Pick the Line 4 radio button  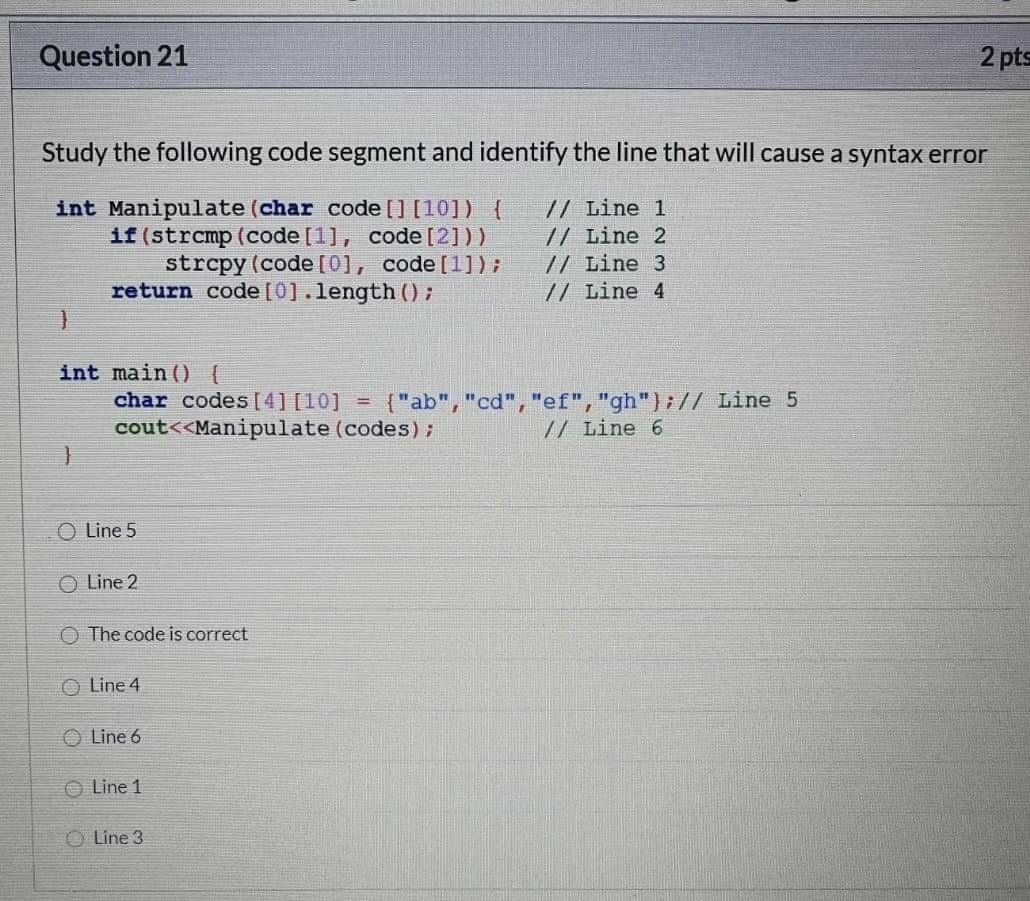tap(71, 687)
